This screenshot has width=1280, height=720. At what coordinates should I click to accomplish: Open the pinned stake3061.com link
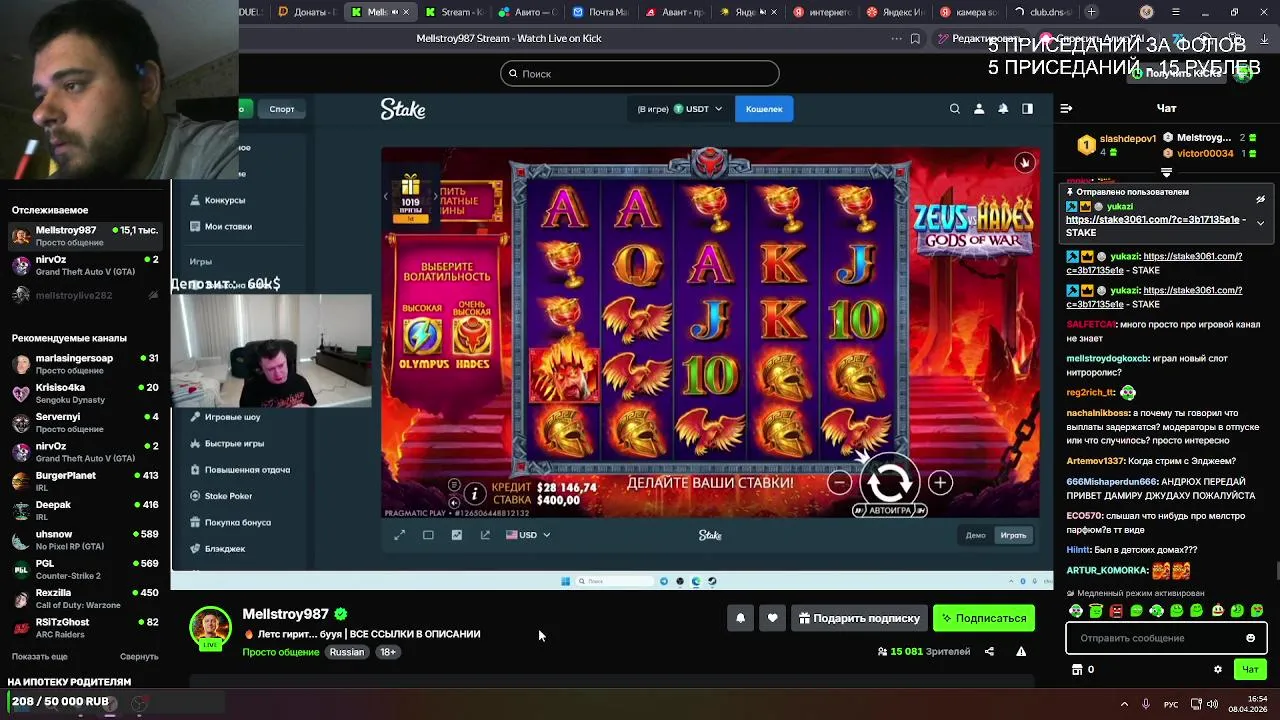[1153, 219]
